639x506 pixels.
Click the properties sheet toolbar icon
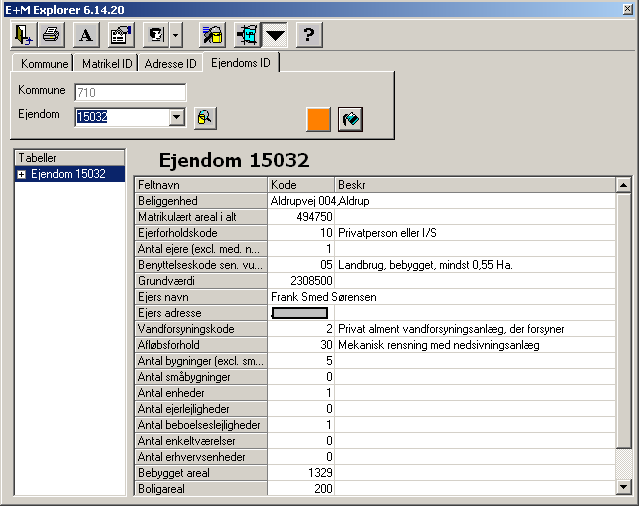[x=120, y=36]
